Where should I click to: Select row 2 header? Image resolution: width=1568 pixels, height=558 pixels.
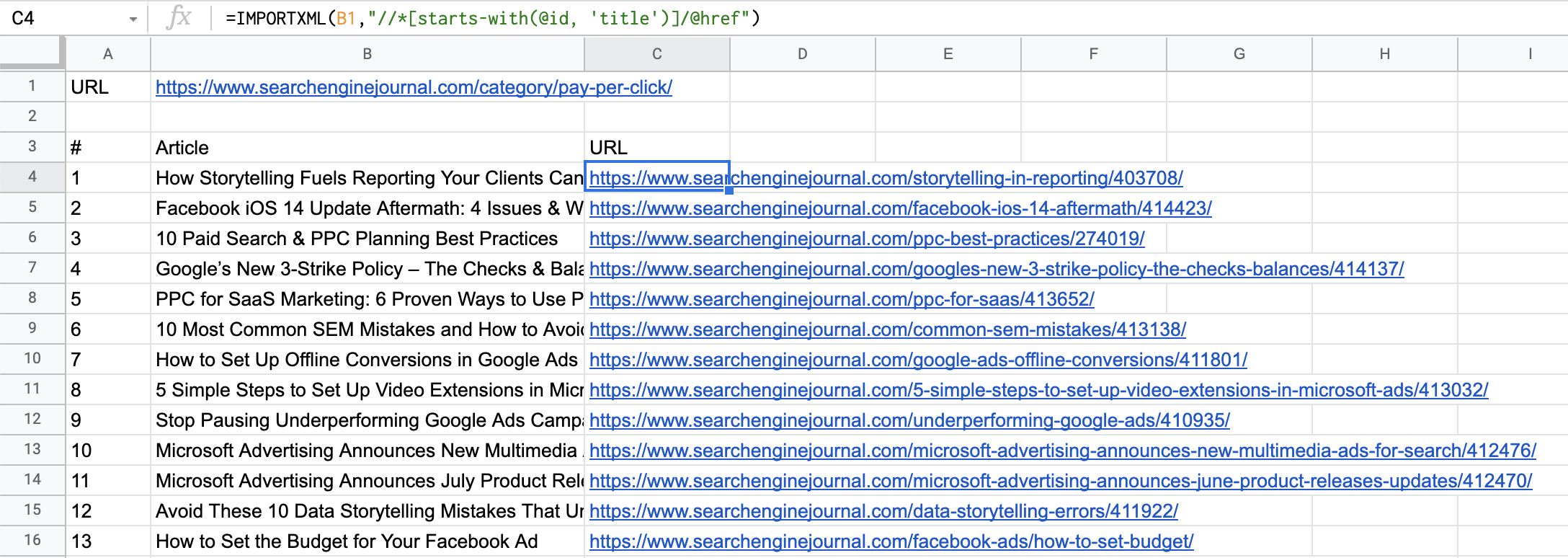point(32,117)
